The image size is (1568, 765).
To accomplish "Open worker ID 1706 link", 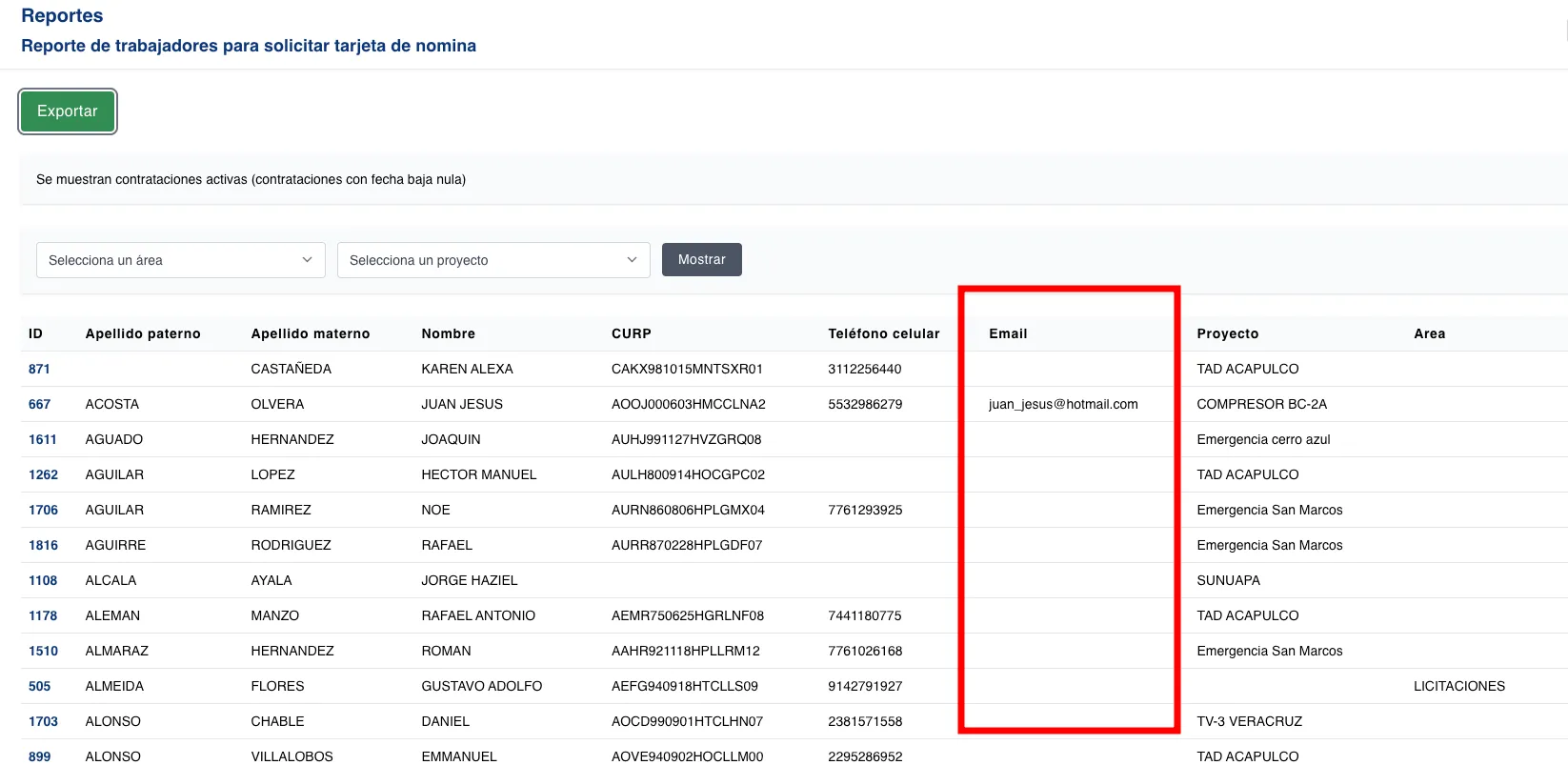I will point(43,510).
